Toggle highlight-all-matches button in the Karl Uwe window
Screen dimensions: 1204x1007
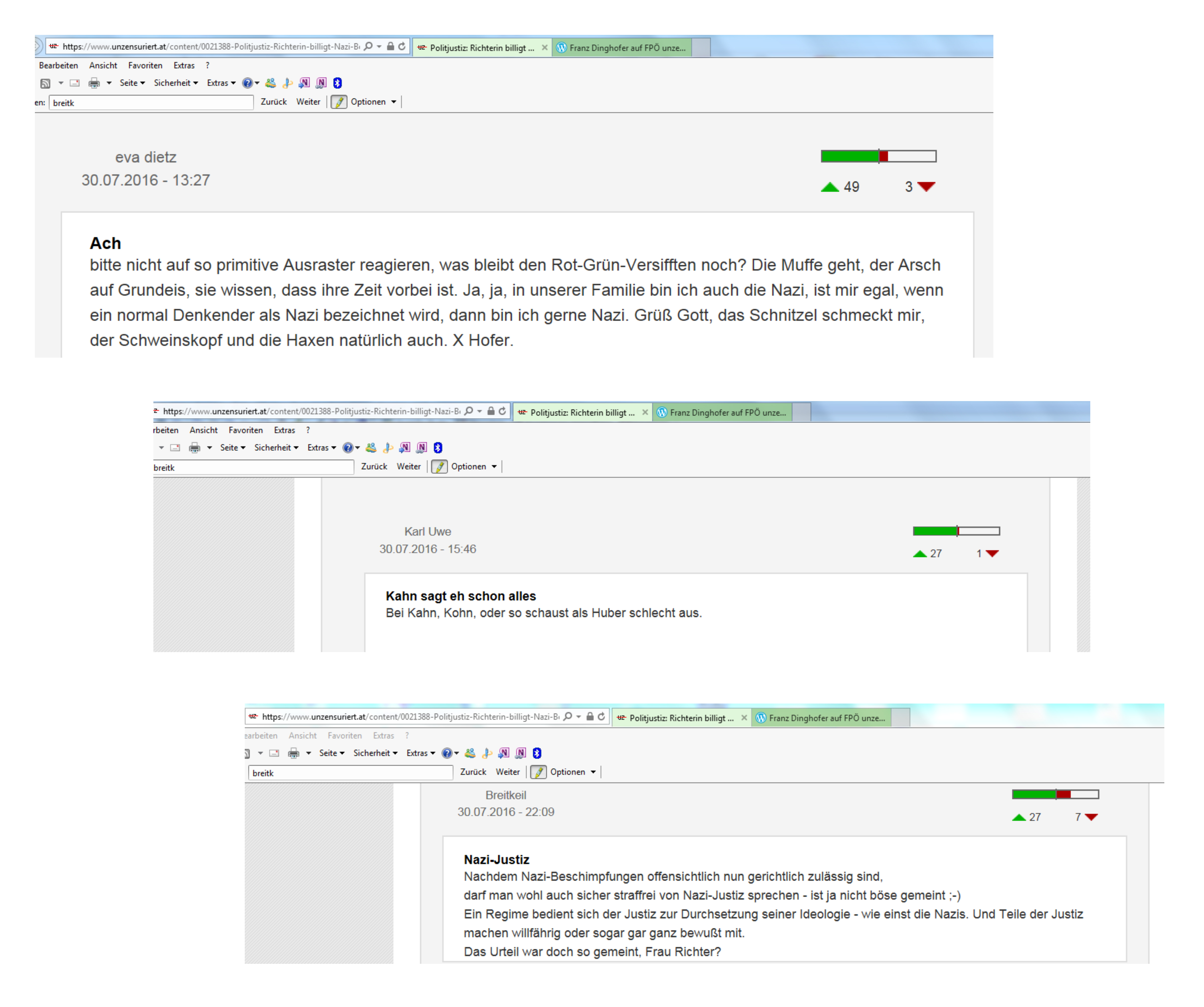pyautogui.click(x=439, y=467)
